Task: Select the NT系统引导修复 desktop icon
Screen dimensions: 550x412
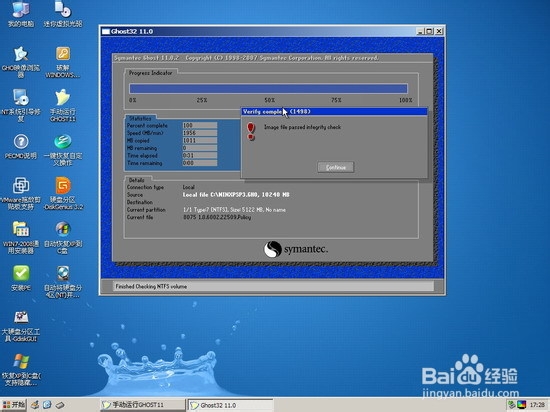Action: [21, 105]
